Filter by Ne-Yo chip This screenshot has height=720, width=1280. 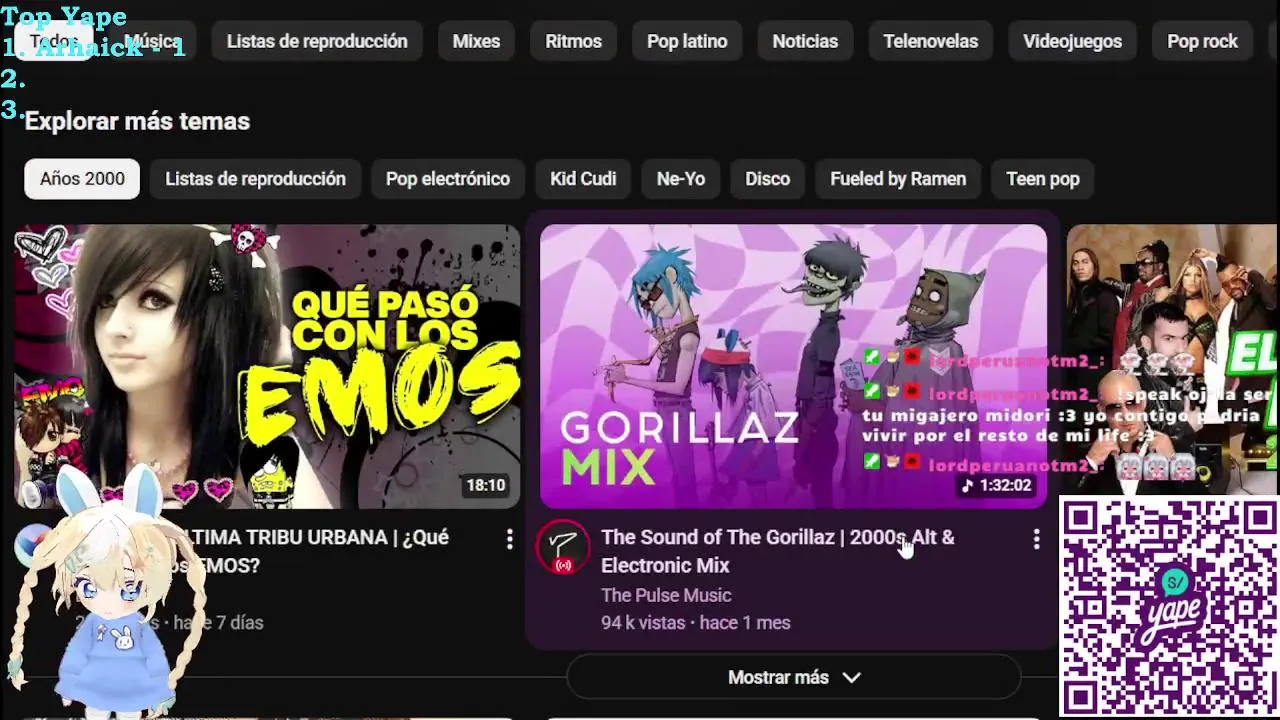click(681, 179)
